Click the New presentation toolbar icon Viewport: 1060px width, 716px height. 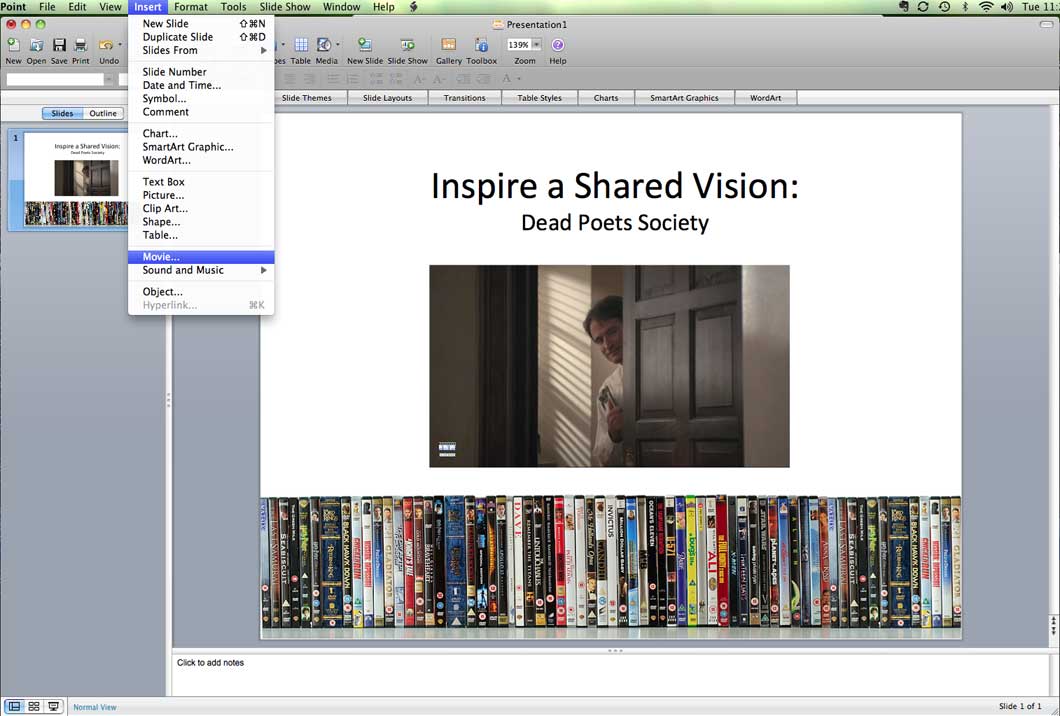coord(13,45)
